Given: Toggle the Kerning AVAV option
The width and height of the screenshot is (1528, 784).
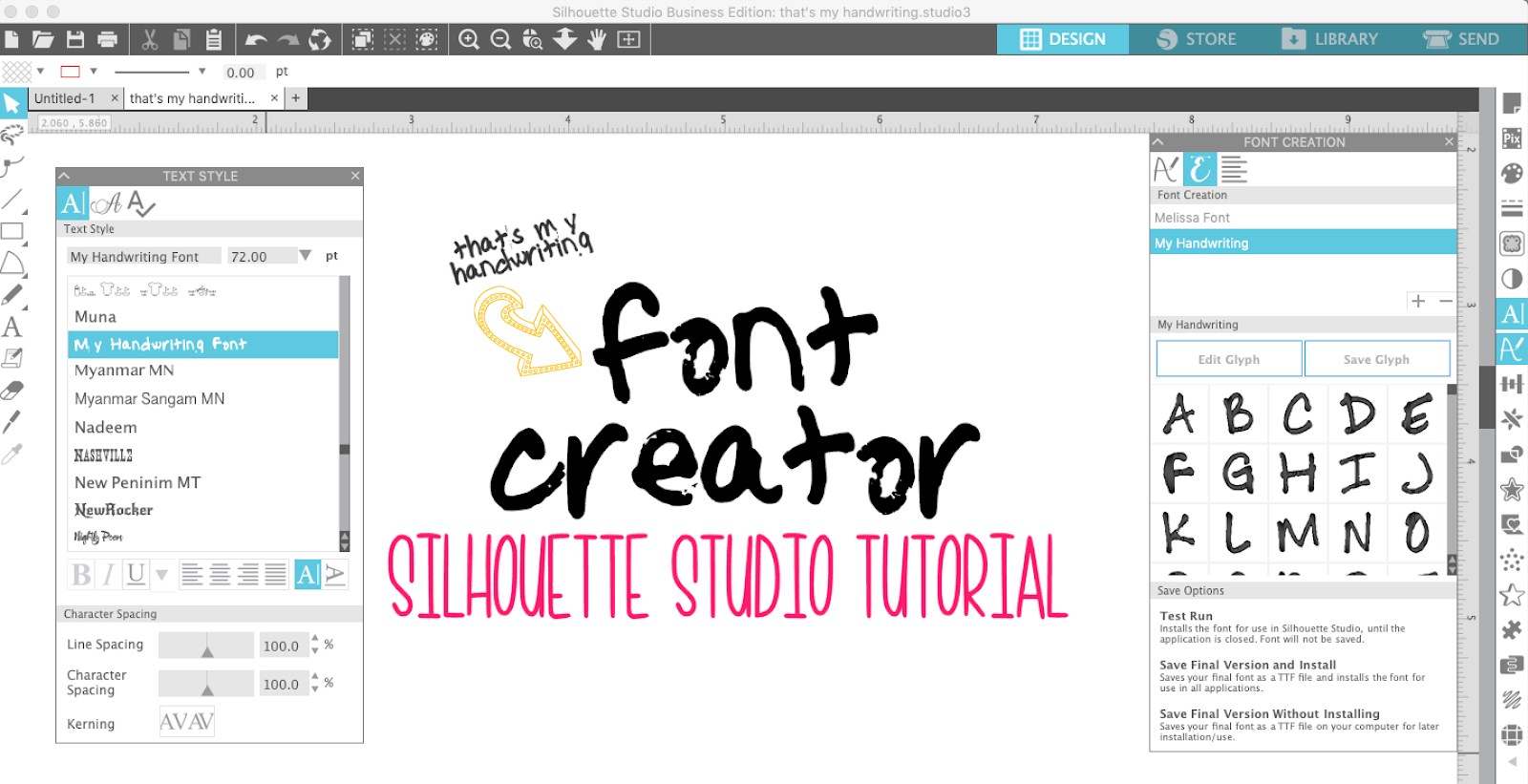Looking at the screenshot, I should pos(186,722).
